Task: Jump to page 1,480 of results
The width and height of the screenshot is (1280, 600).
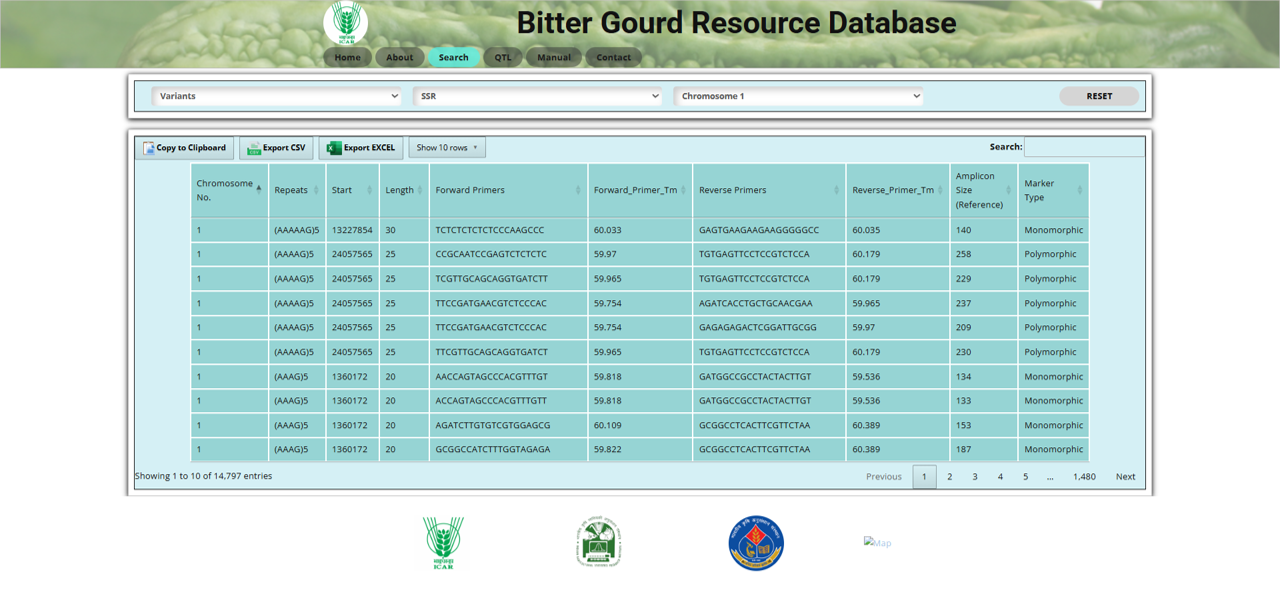Action: tap(1084, 477)
